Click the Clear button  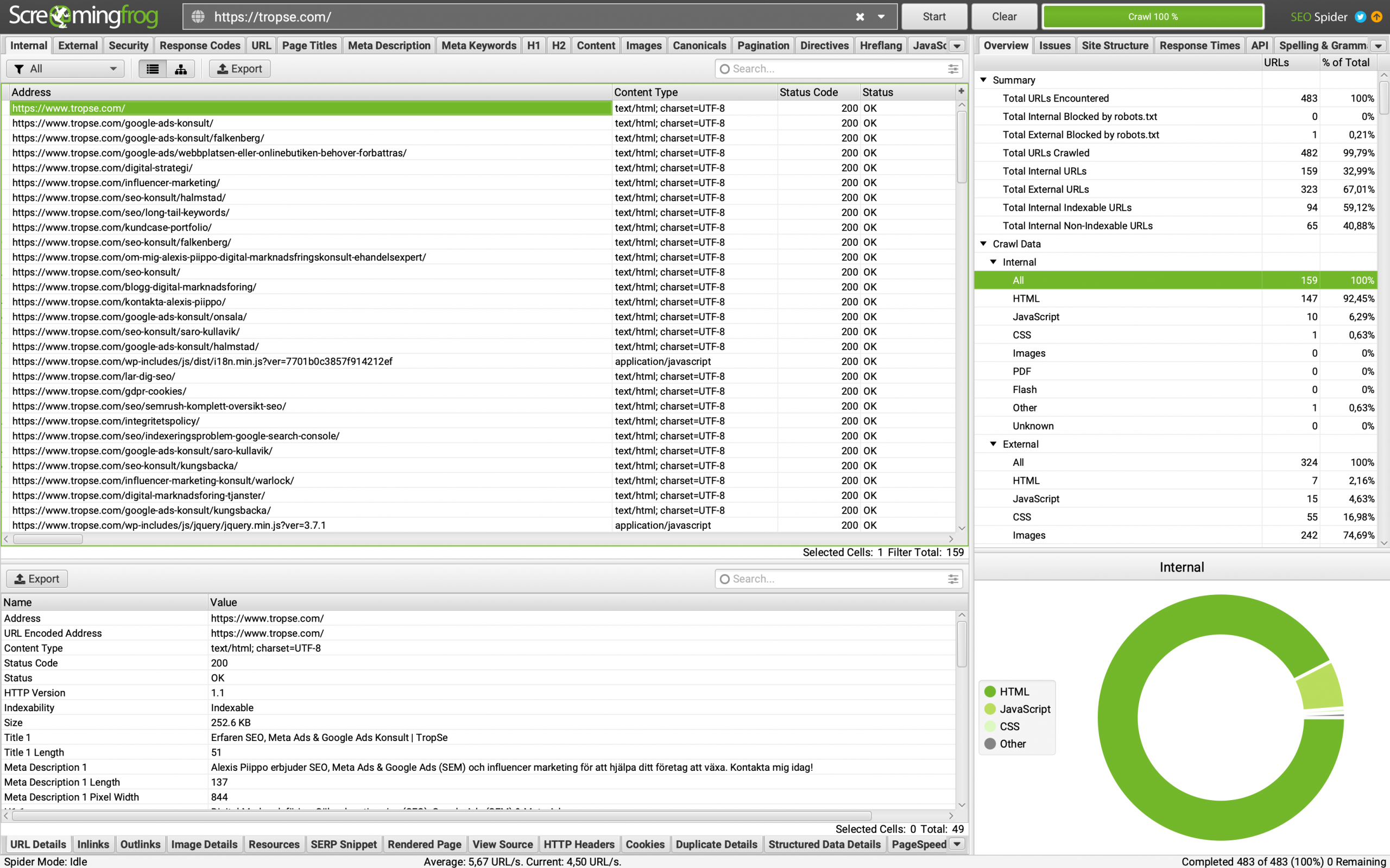[1004, 17]
